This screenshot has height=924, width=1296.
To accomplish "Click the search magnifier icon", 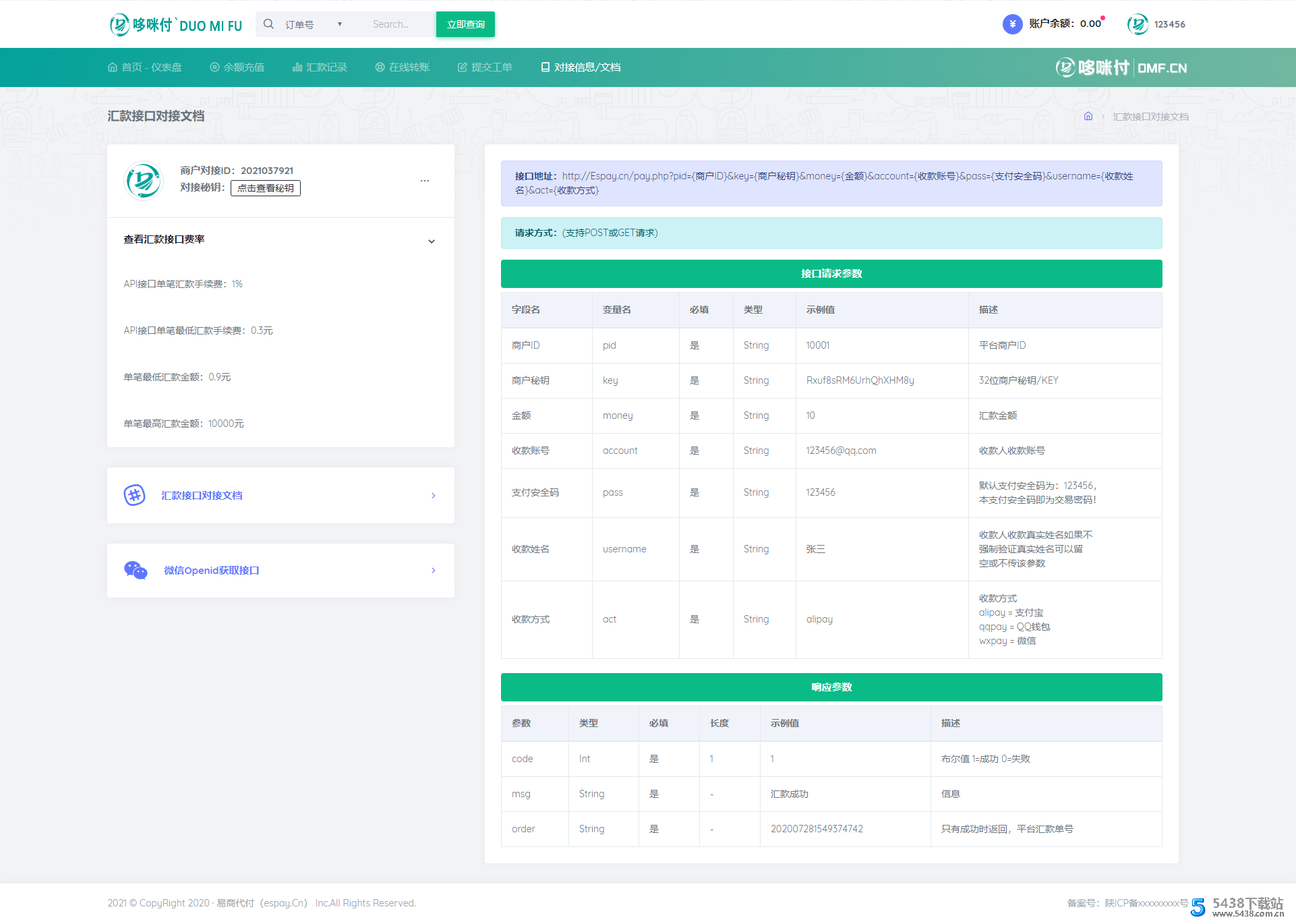I will (268, 24).
